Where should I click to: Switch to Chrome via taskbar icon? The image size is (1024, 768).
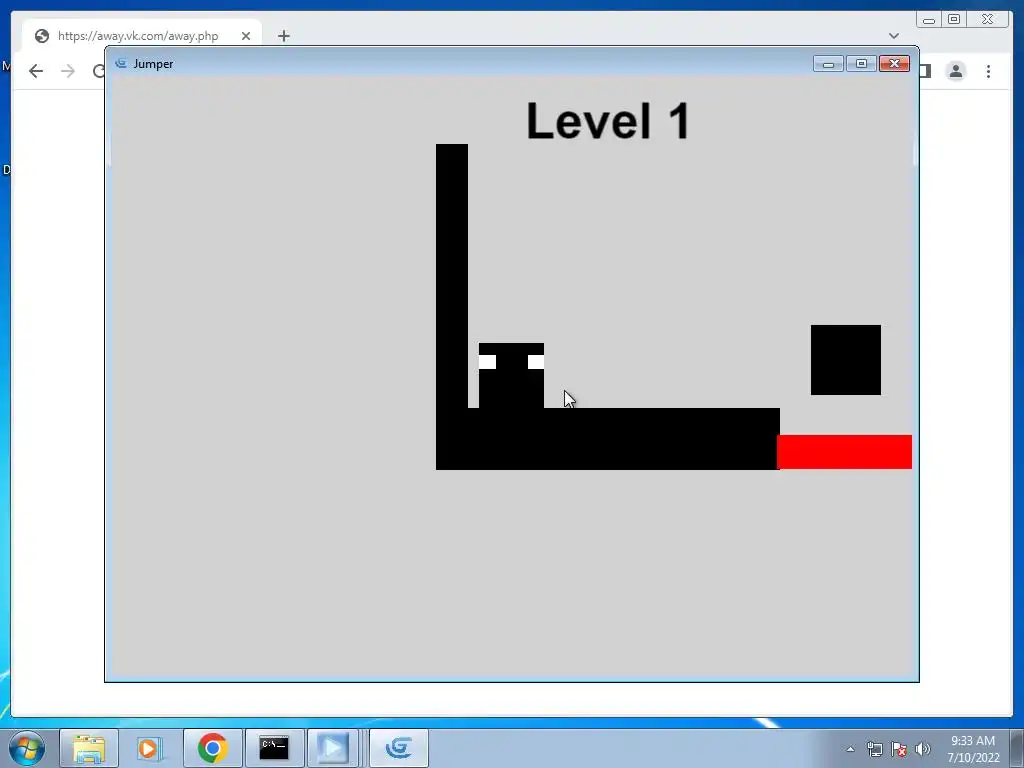click(x=212, y=748)
